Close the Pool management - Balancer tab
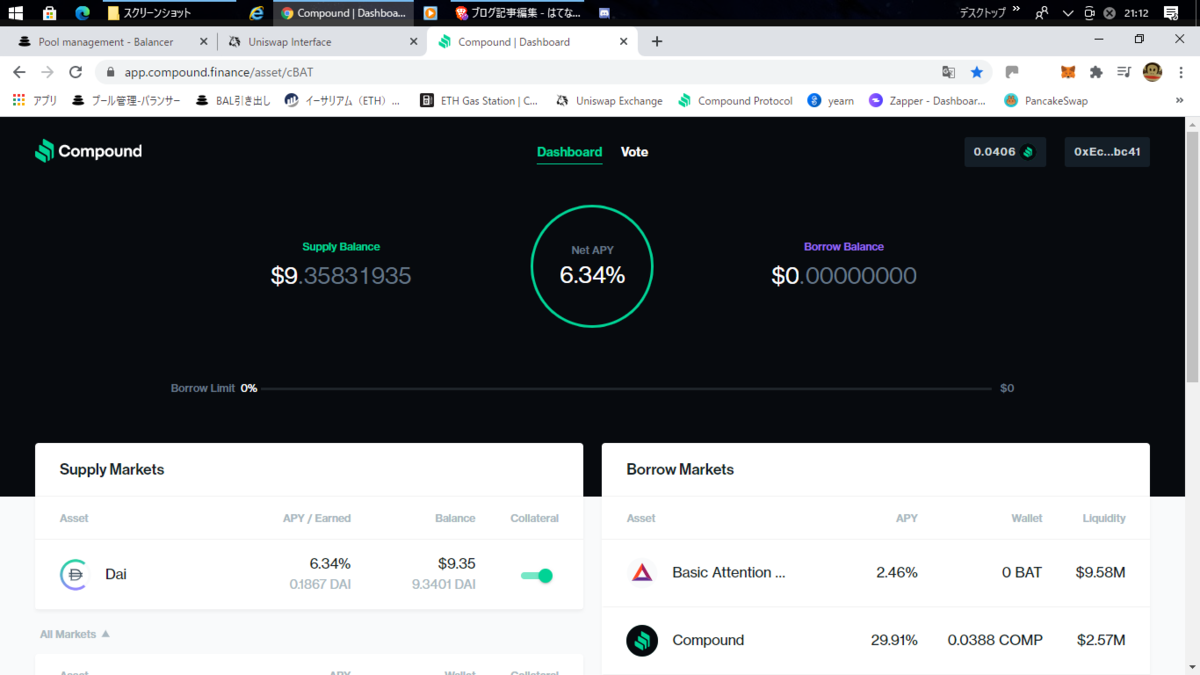The height and width of the screenshot is (675, 1200). click(x=204, y=42)
